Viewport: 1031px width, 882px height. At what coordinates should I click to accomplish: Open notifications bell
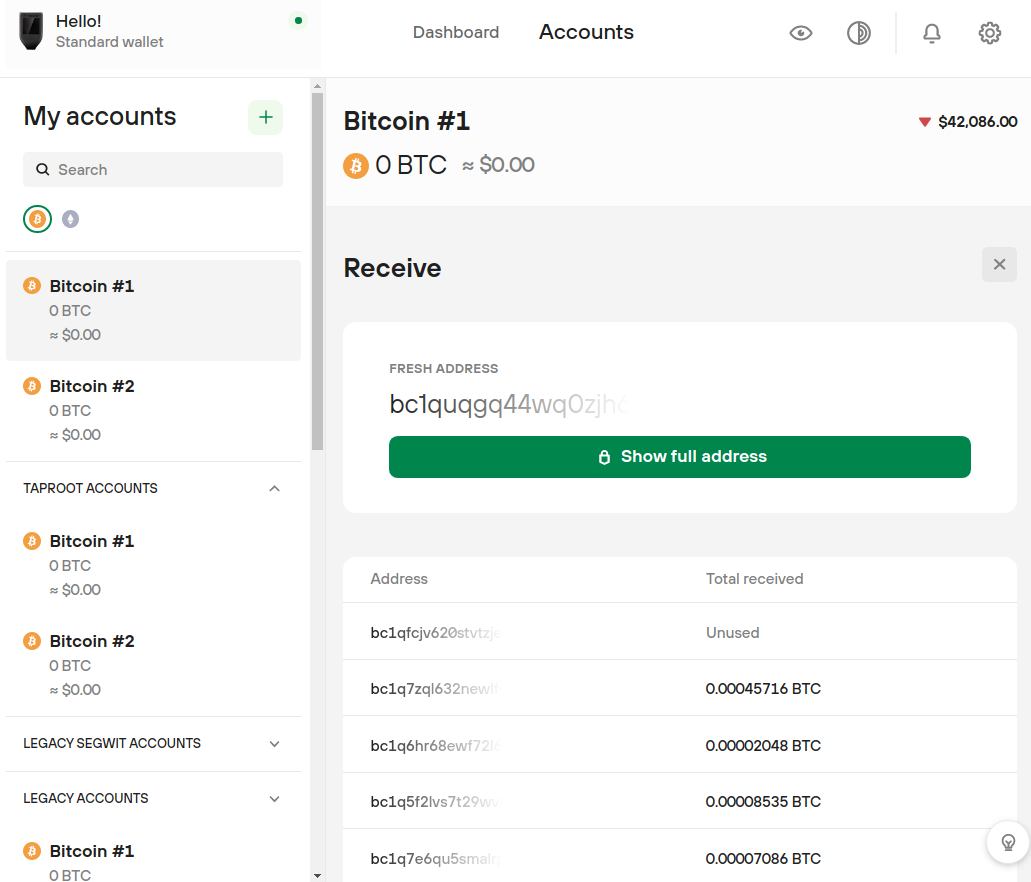[932, 33]
